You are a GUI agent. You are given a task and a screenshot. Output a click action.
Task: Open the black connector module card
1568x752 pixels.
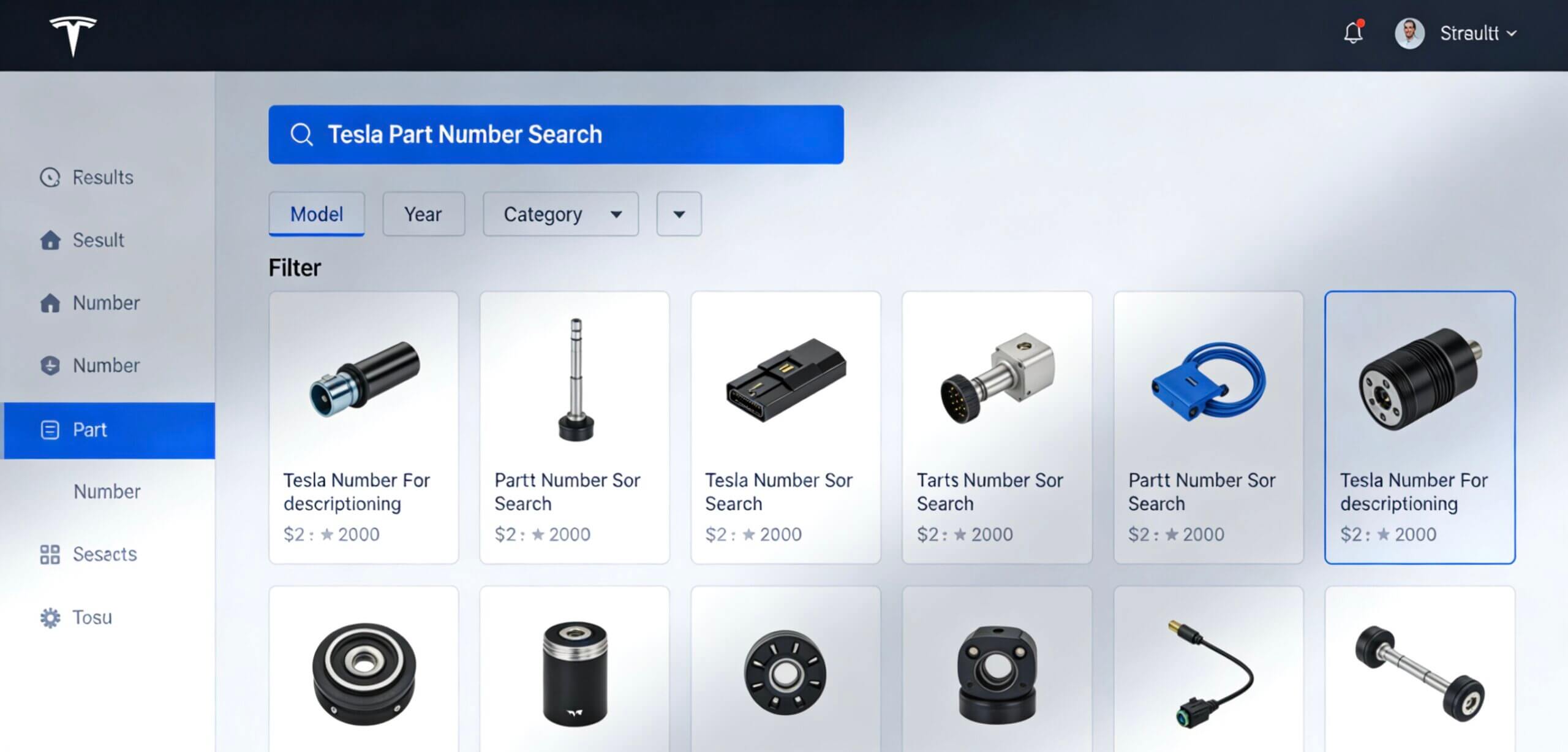786,427
